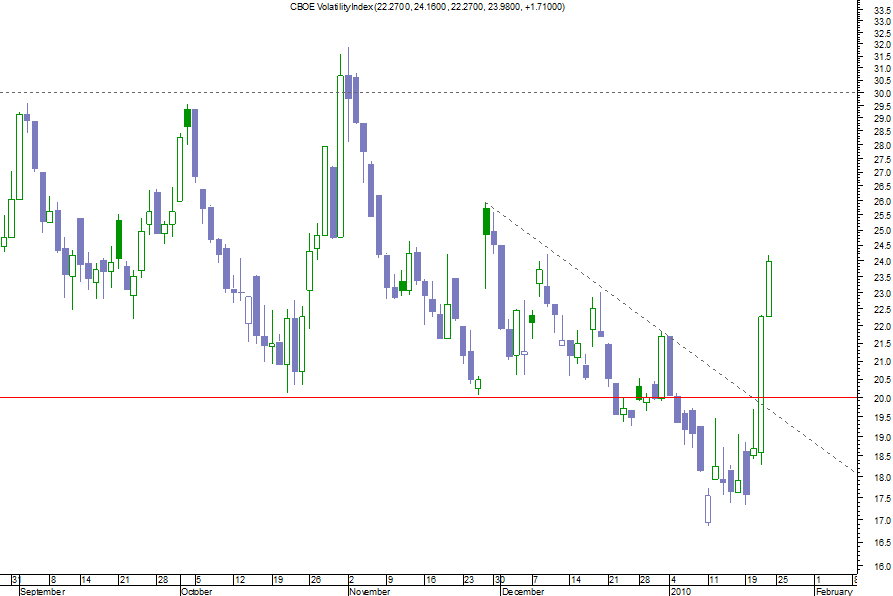Click the CBOE Volatility Index chart title
This screenshot has width=893, height=596.
427,6
